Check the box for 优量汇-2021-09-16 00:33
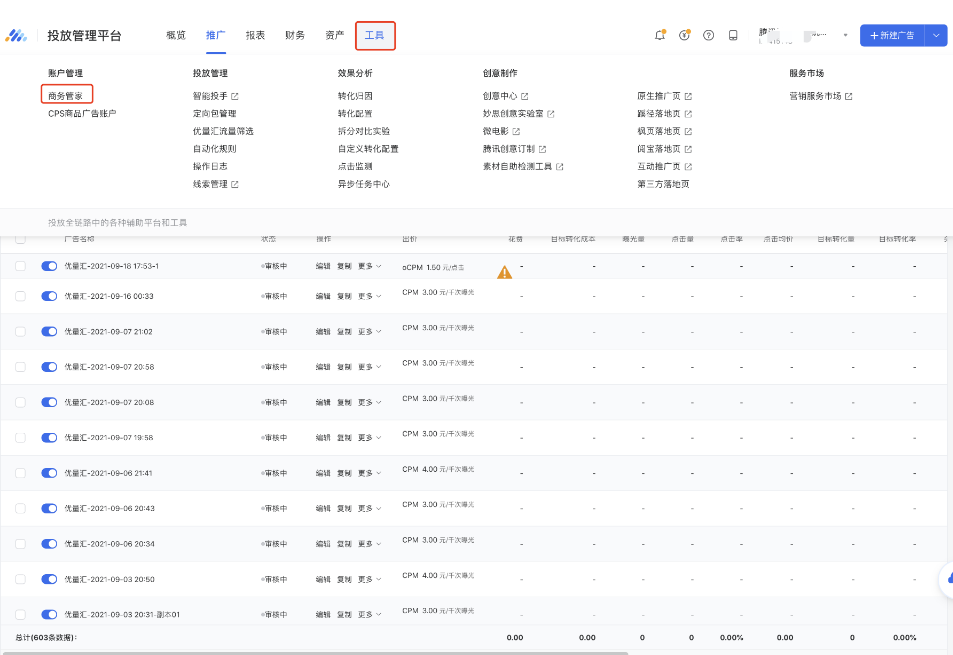This screenshot has height=655, width=953. point(20,296)
